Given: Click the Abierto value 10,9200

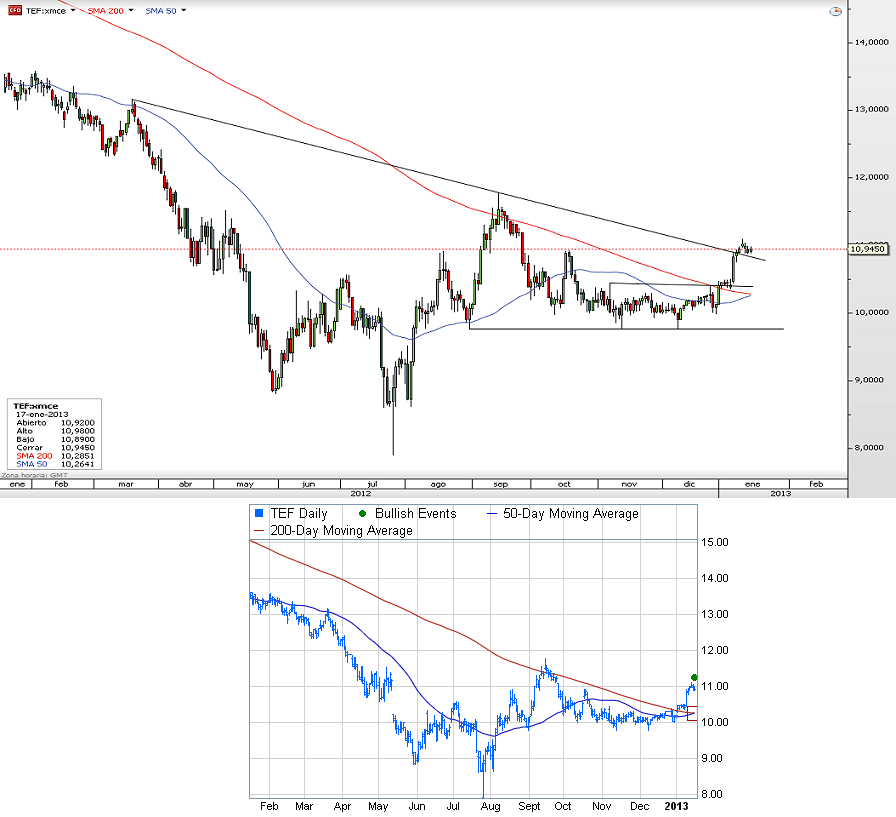Looking at the screenshot, I should click(78, 423).
